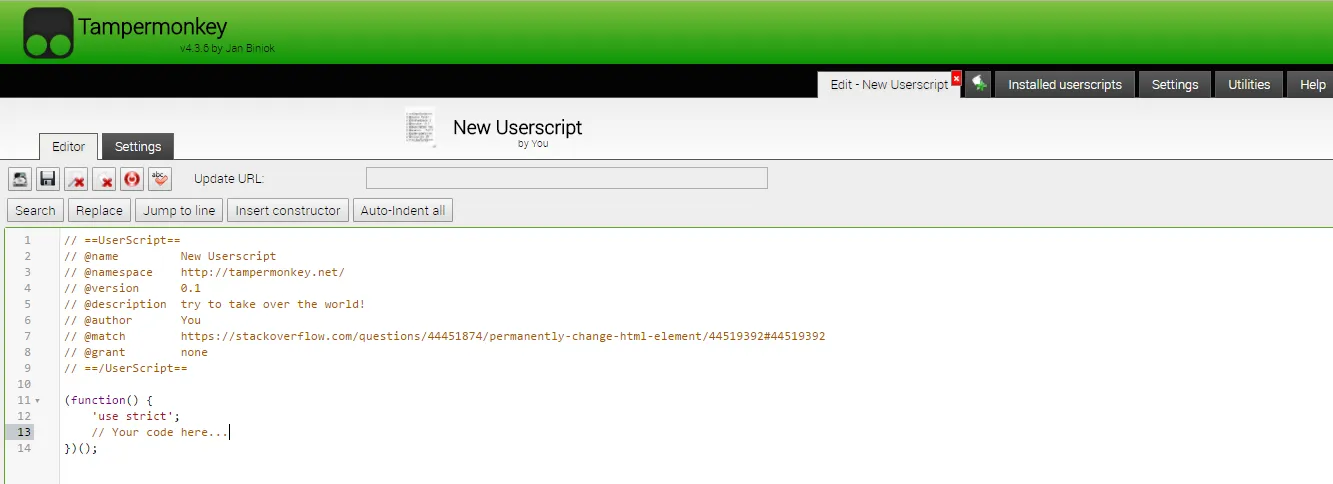
Task: Click the Replace button
Action: pos(99,210)
